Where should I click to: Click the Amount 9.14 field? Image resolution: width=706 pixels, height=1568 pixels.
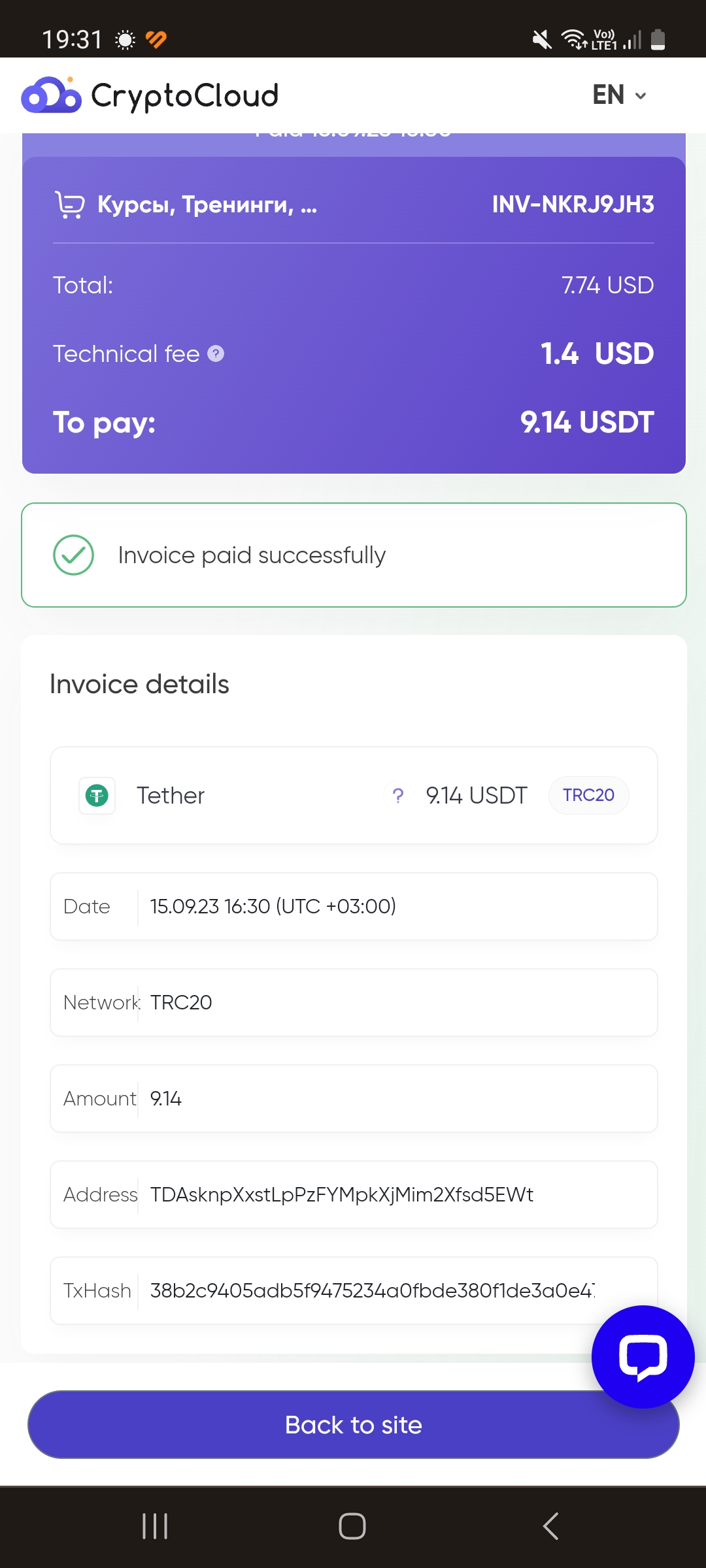[354, 1098]
